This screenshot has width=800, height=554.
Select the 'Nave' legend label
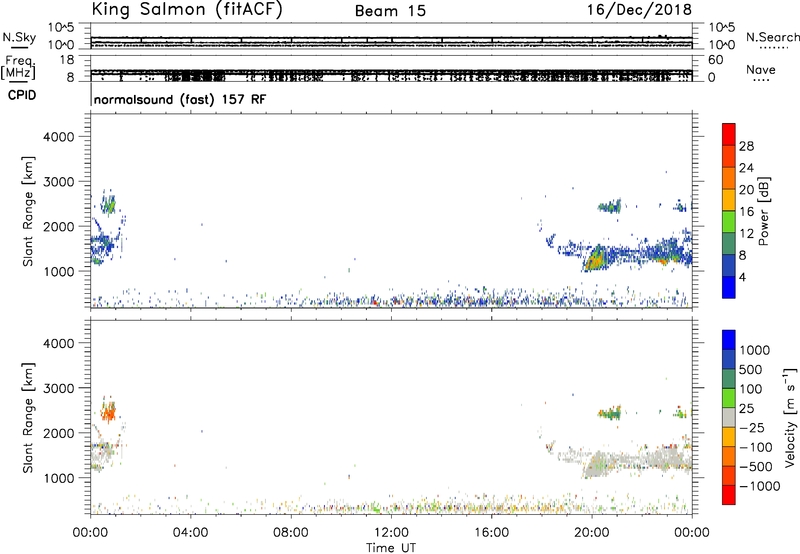click(761, 70)
